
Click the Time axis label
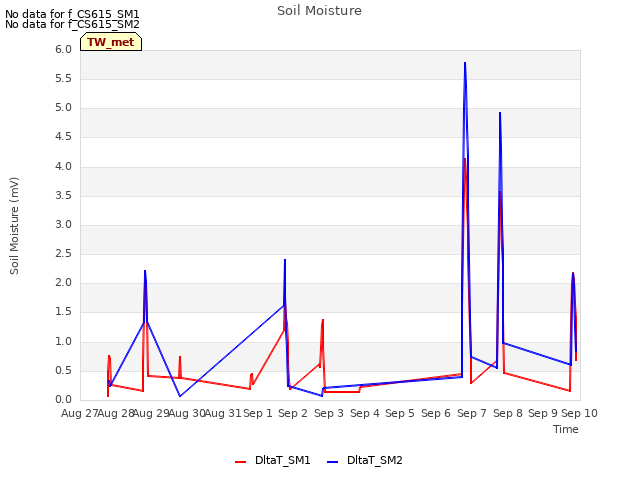coord(566,429)
